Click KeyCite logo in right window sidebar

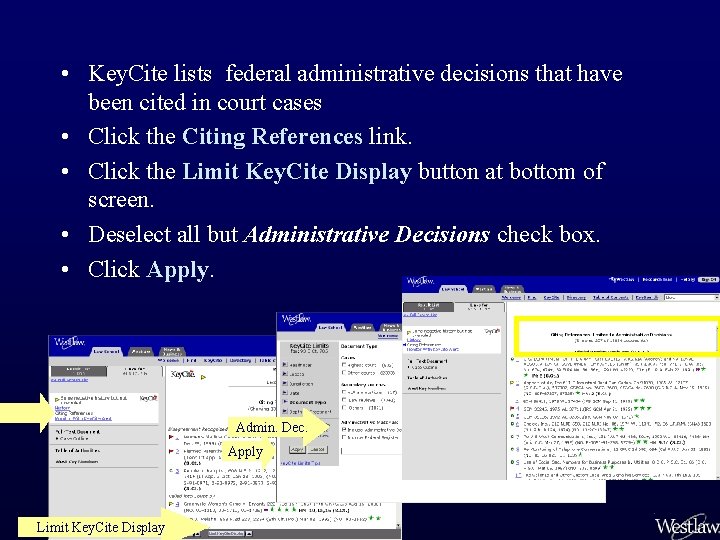[492, 331]
